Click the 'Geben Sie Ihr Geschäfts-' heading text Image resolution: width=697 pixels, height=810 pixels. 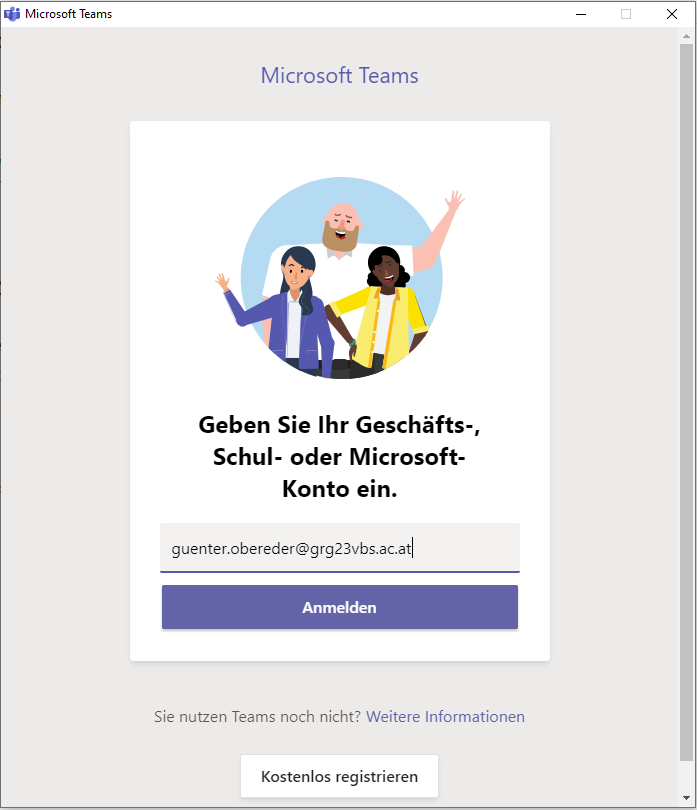pos(339,425)
